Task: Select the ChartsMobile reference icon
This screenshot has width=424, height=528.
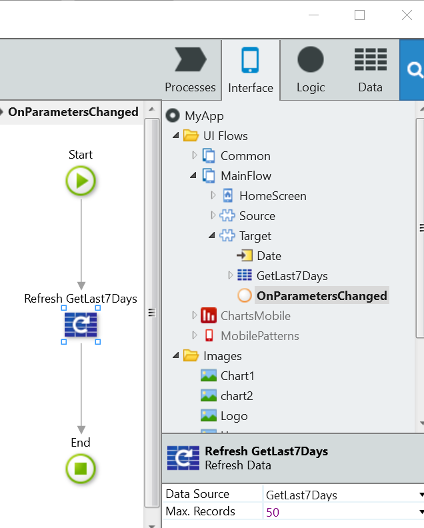Action: (x=208, y=316)
